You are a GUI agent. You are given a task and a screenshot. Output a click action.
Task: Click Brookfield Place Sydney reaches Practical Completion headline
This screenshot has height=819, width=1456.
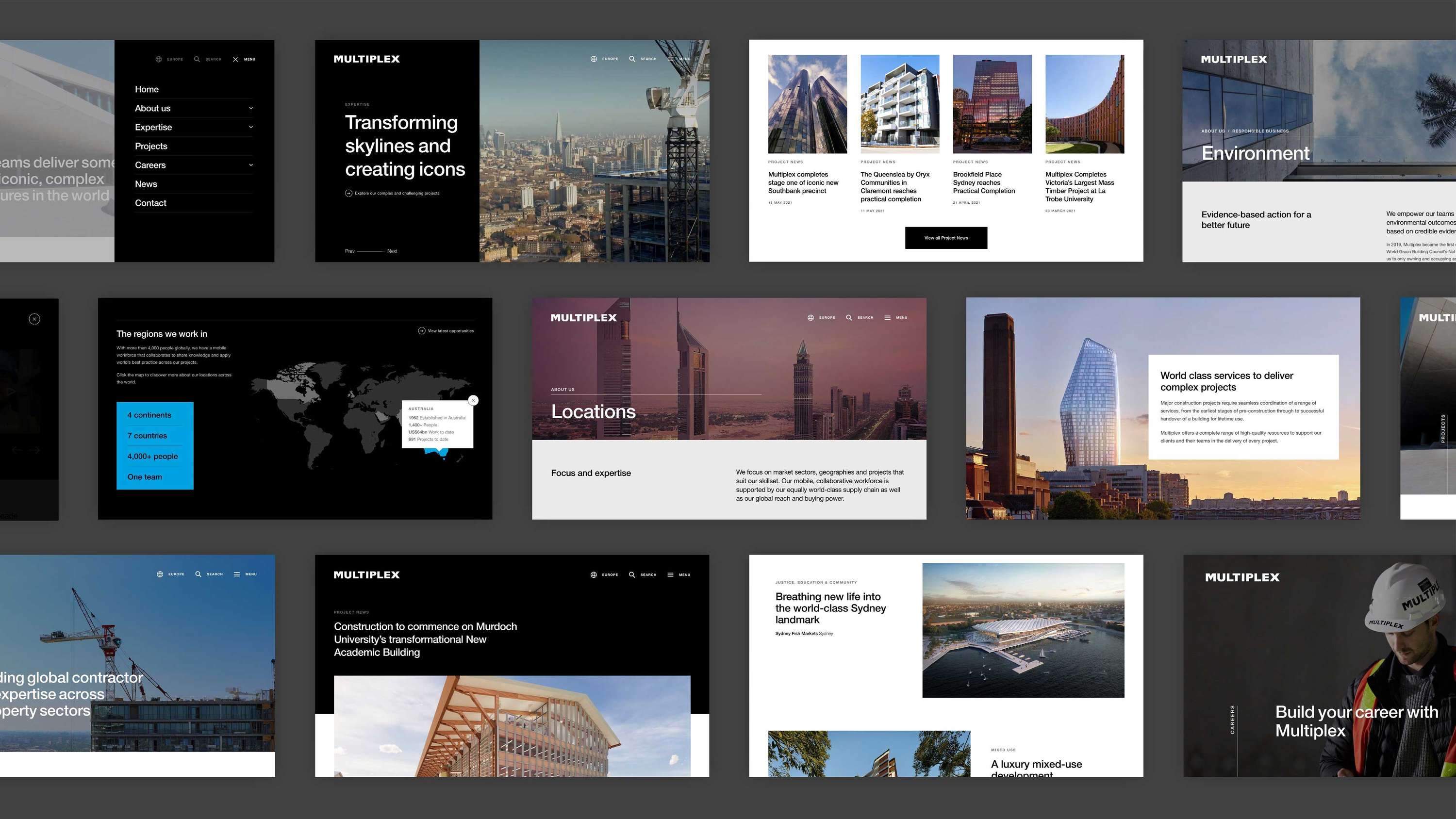pyautogui.click(x=984, y=182)
